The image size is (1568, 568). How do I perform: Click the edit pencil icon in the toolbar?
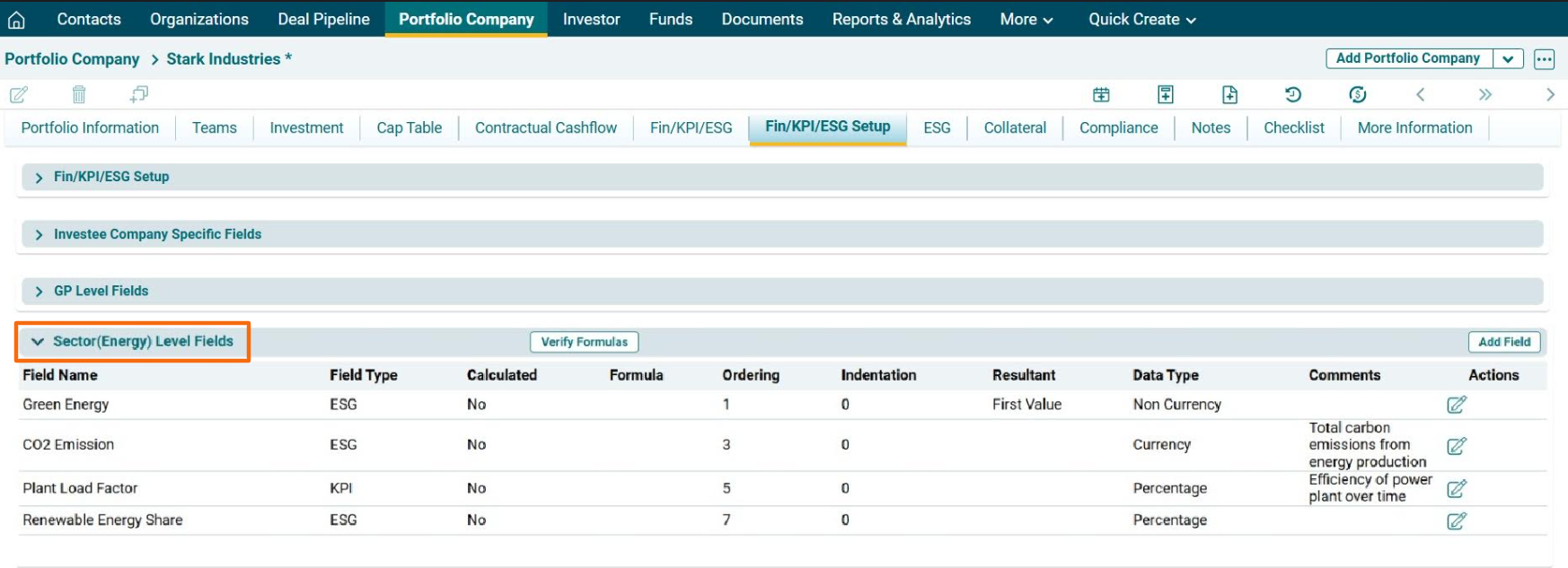(19, 94)
